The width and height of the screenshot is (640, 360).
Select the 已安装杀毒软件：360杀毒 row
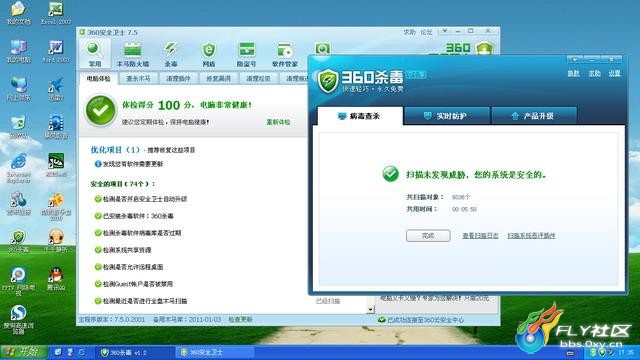coord(134,216)
